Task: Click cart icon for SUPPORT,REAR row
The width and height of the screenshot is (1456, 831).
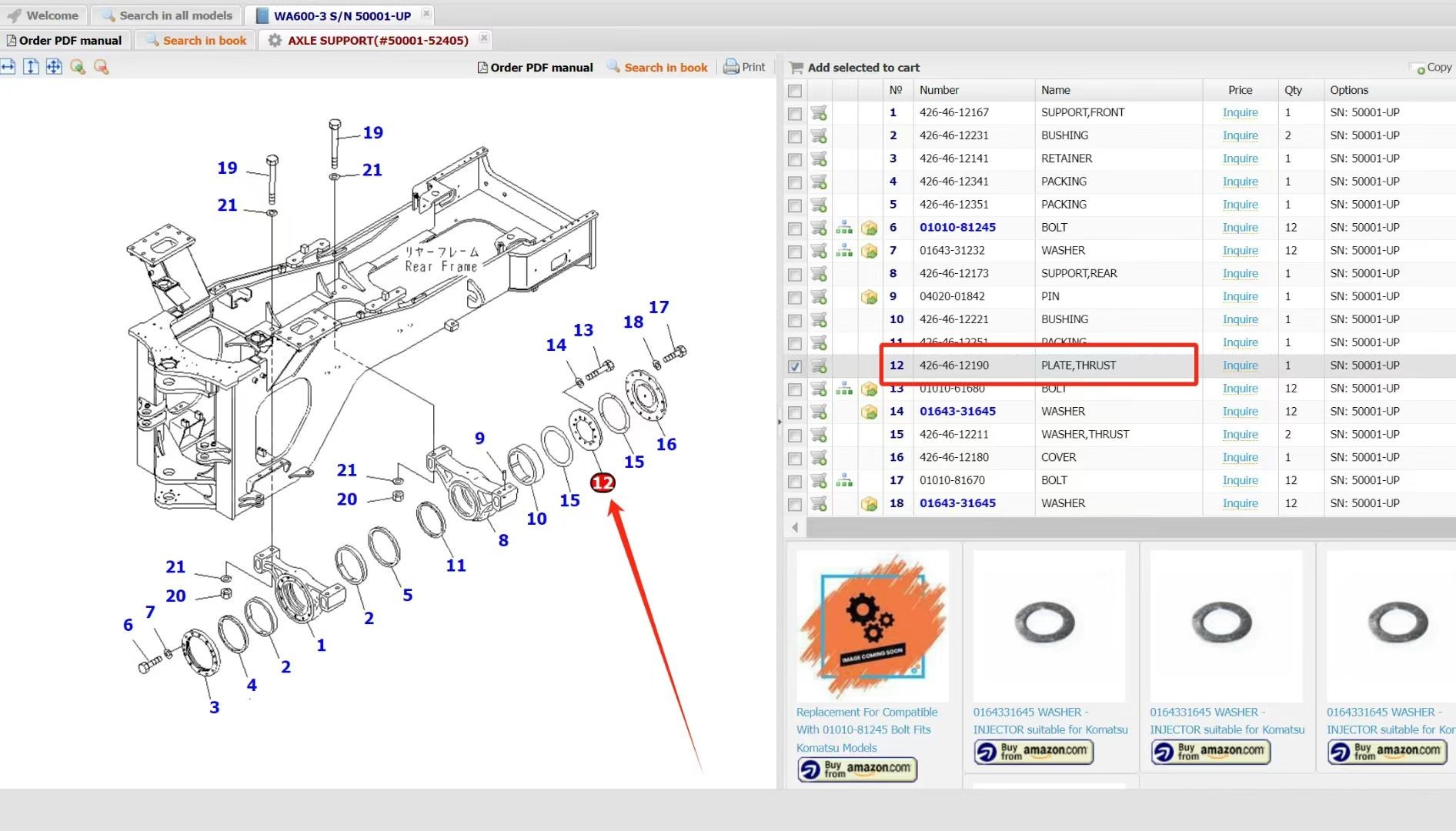Action: point(819,274)
